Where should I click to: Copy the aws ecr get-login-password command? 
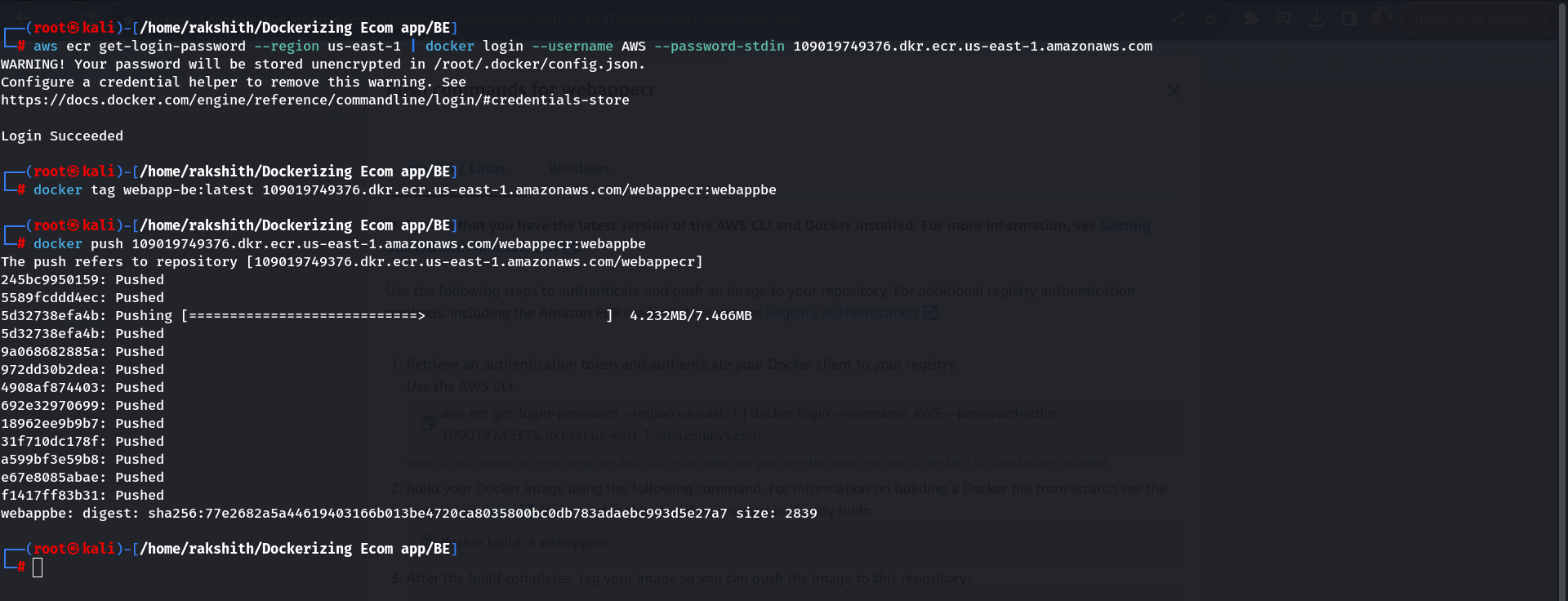coord(427,424)
